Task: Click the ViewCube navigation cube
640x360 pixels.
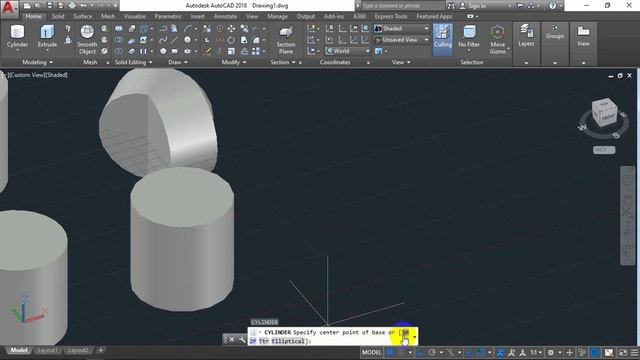Action: pyautogui.click(x=604, y=113)
